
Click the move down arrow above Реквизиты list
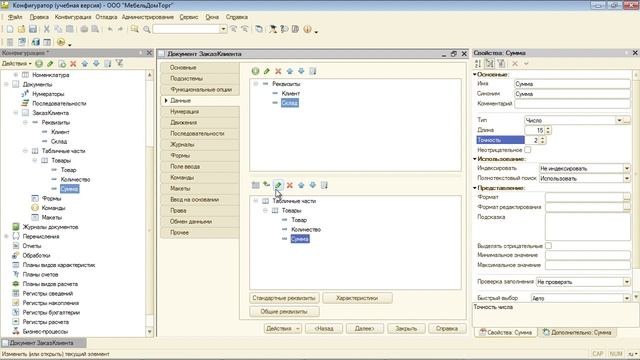301,71
